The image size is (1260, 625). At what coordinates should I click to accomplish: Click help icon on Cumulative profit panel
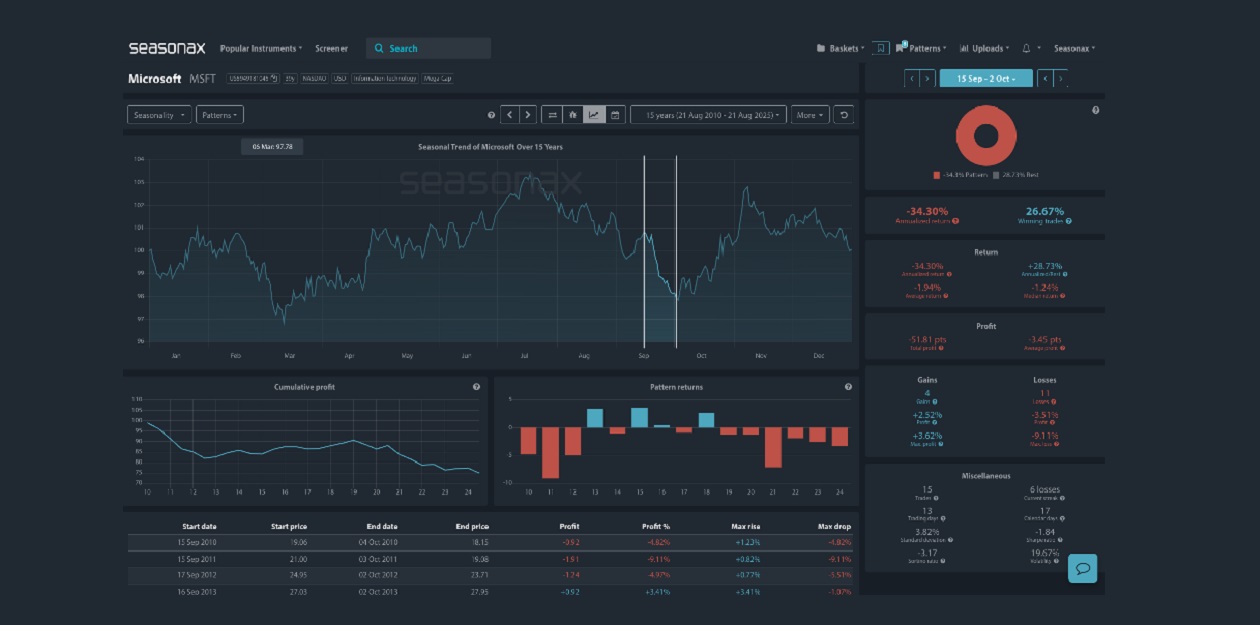(476, 387)
